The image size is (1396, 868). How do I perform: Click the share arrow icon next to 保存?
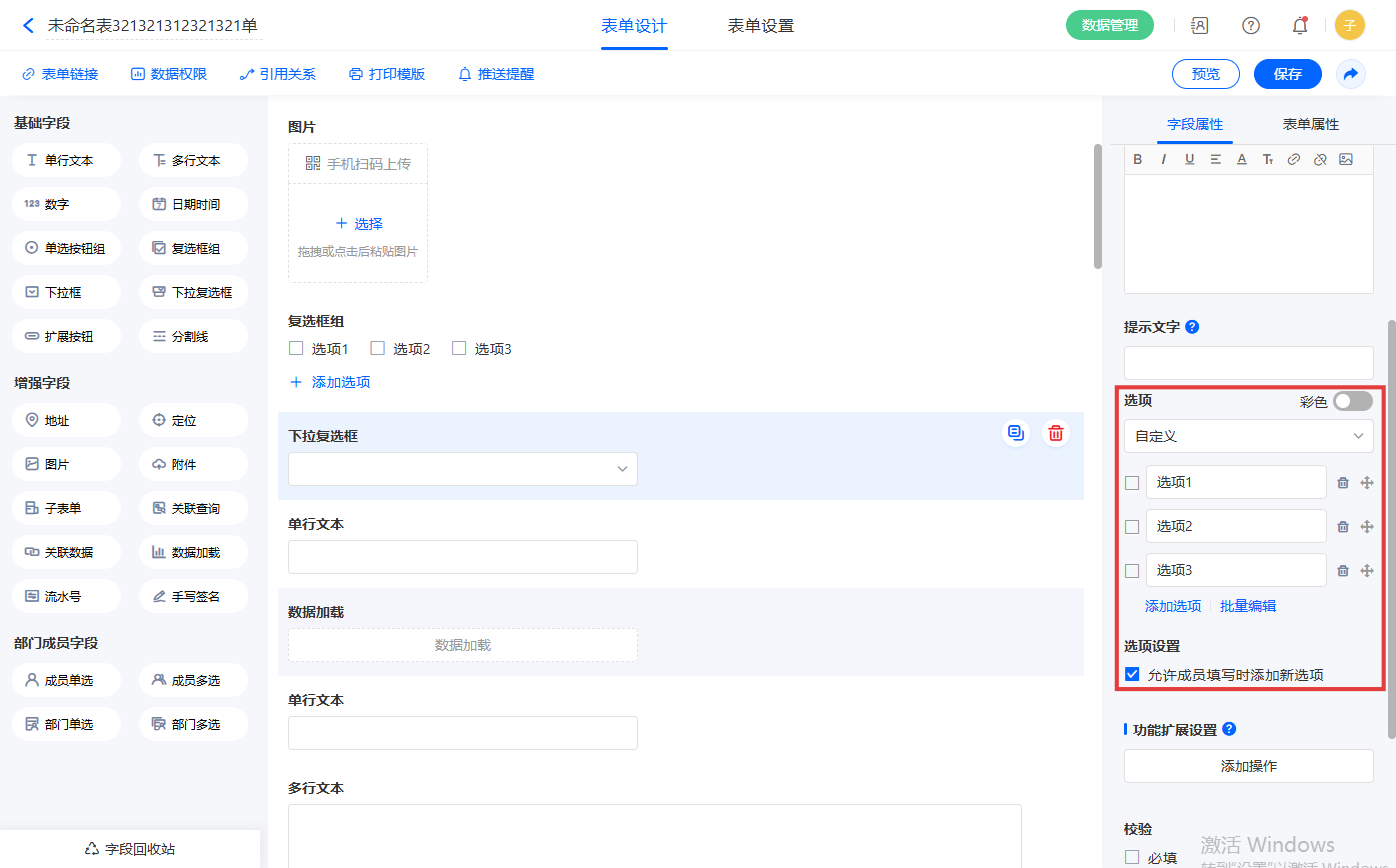point(1351,74)
